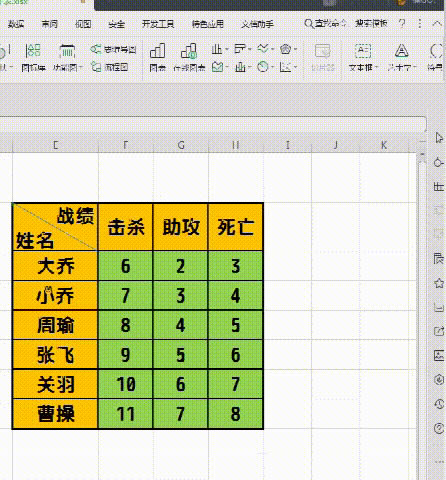Insert an area chart from the ribbon

coord(217,67)
